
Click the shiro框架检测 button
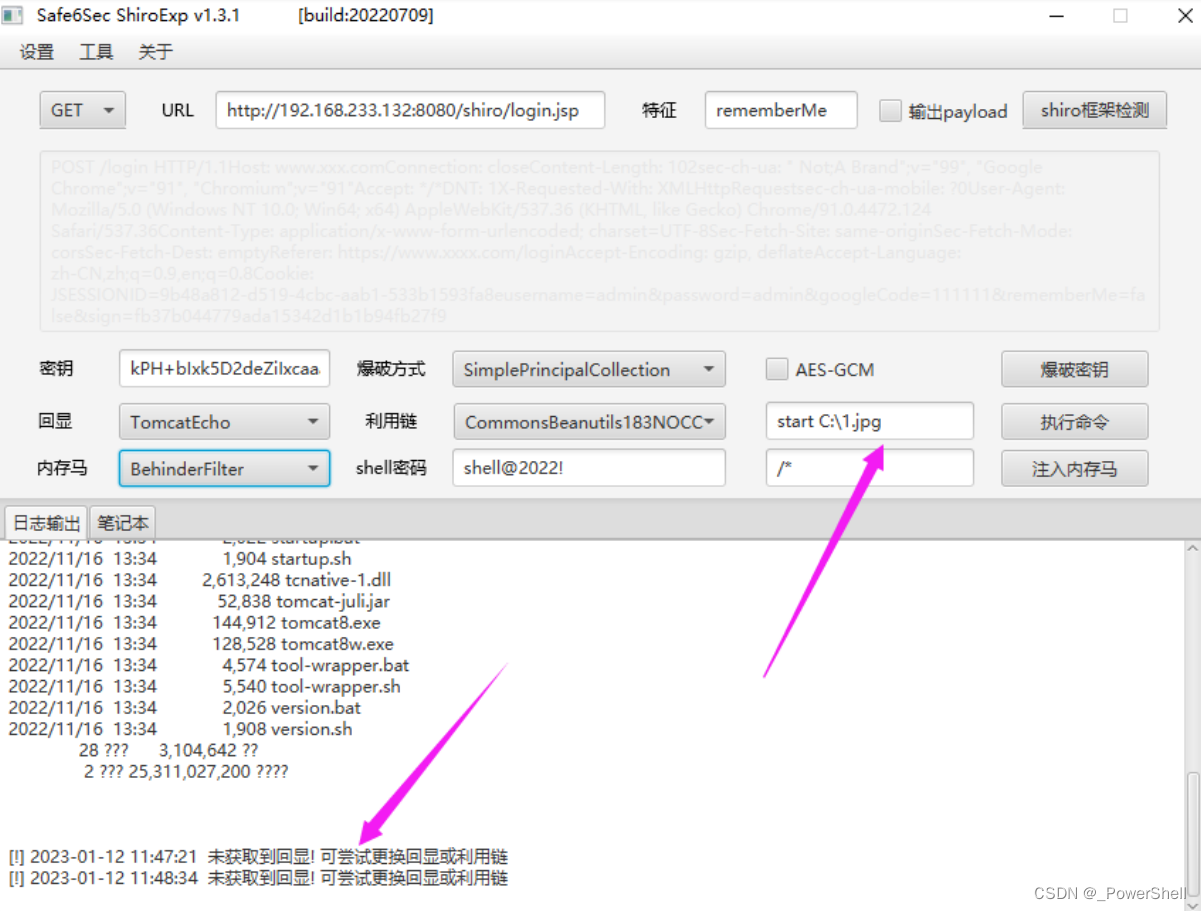point(1095,110)
